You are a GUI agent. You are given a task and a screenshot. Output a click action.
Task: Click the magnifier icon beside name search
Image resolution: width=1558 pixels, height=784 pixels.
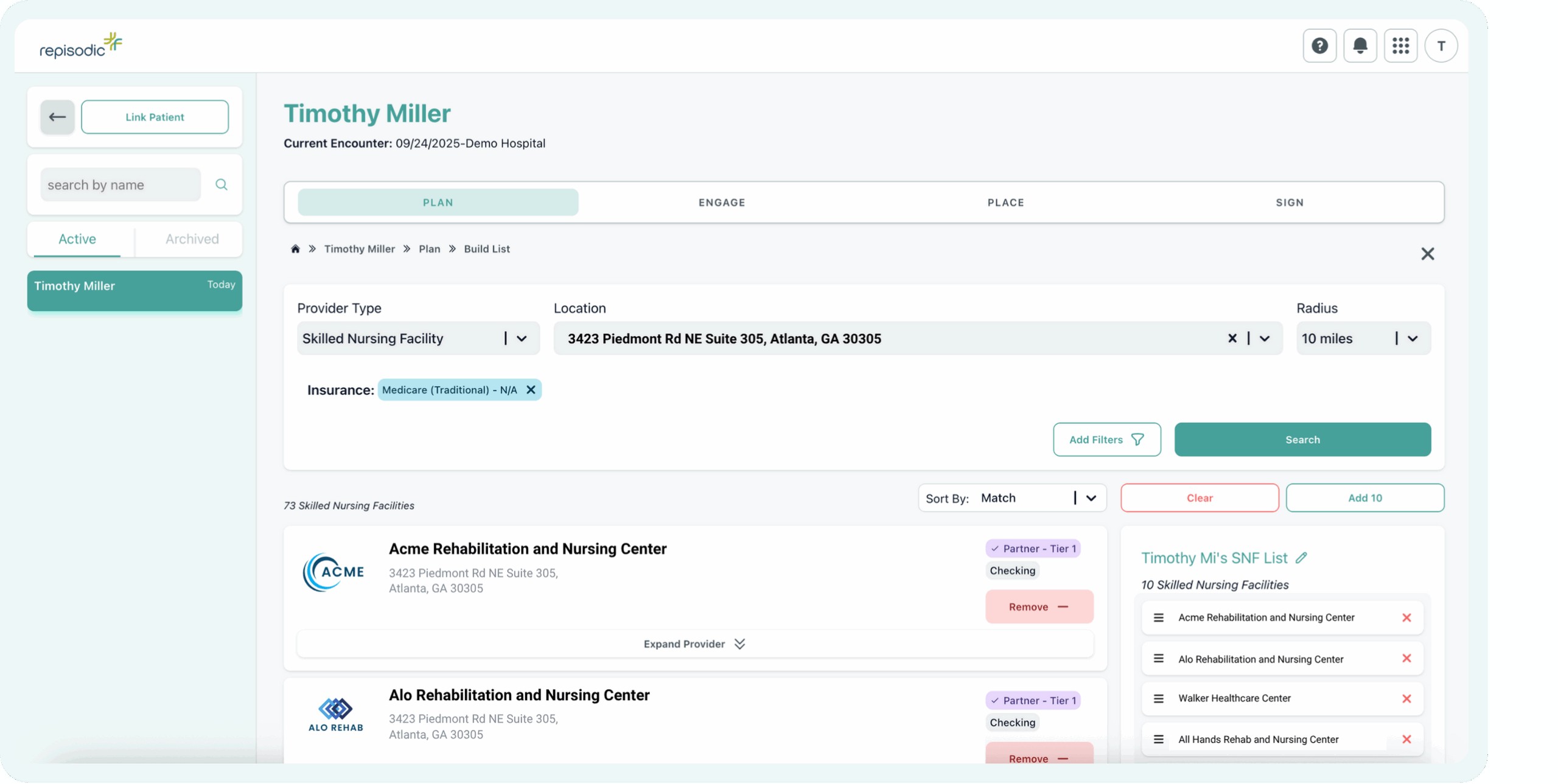tap(222, 184)
